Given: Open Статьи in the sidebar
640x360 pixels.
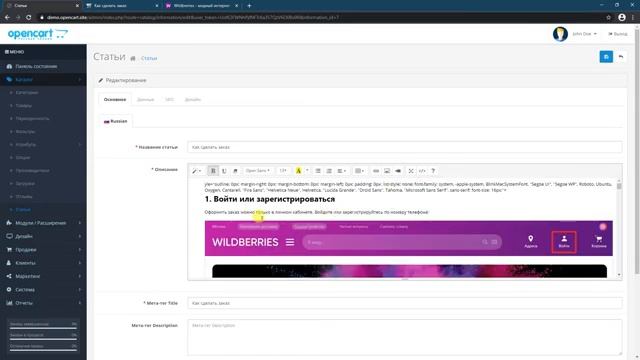Looking at the screenshot, I should 43,209.
